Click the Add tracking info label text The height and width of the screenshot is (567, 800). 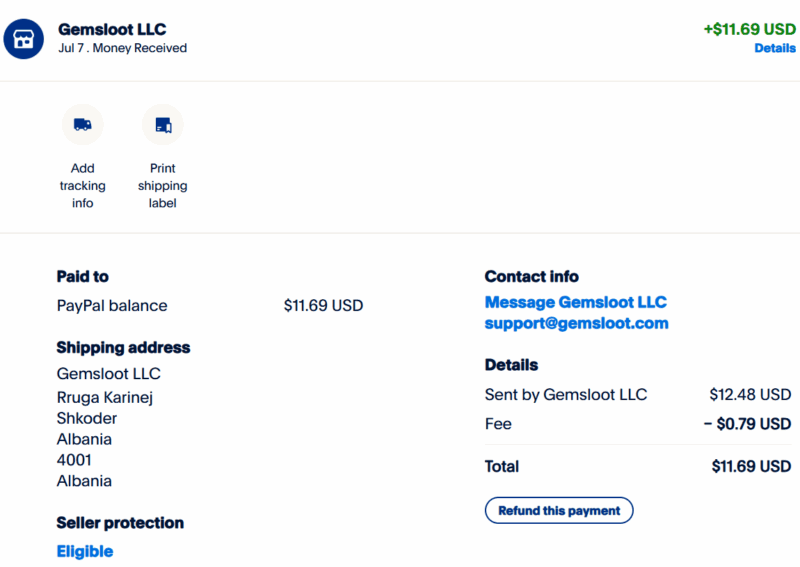[83, 186]
